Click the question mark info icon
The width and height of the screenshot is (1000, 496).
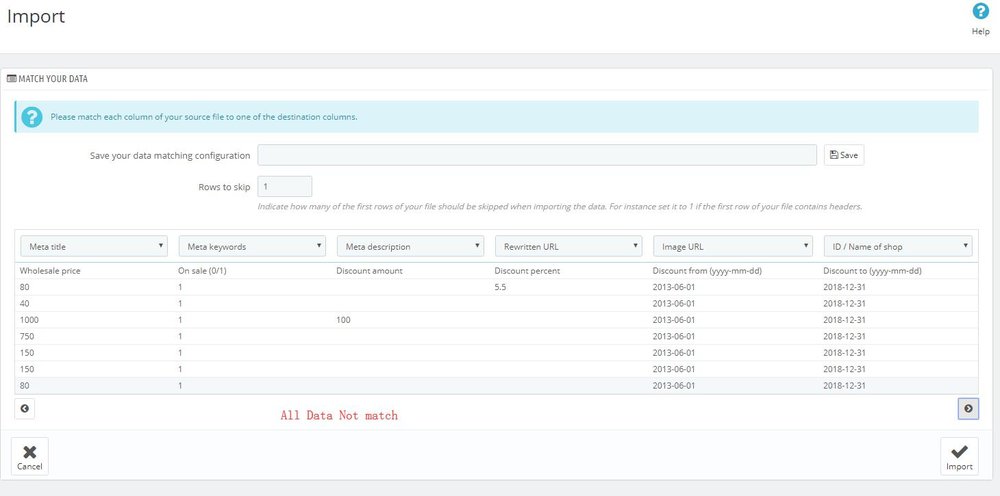point(32,117)
